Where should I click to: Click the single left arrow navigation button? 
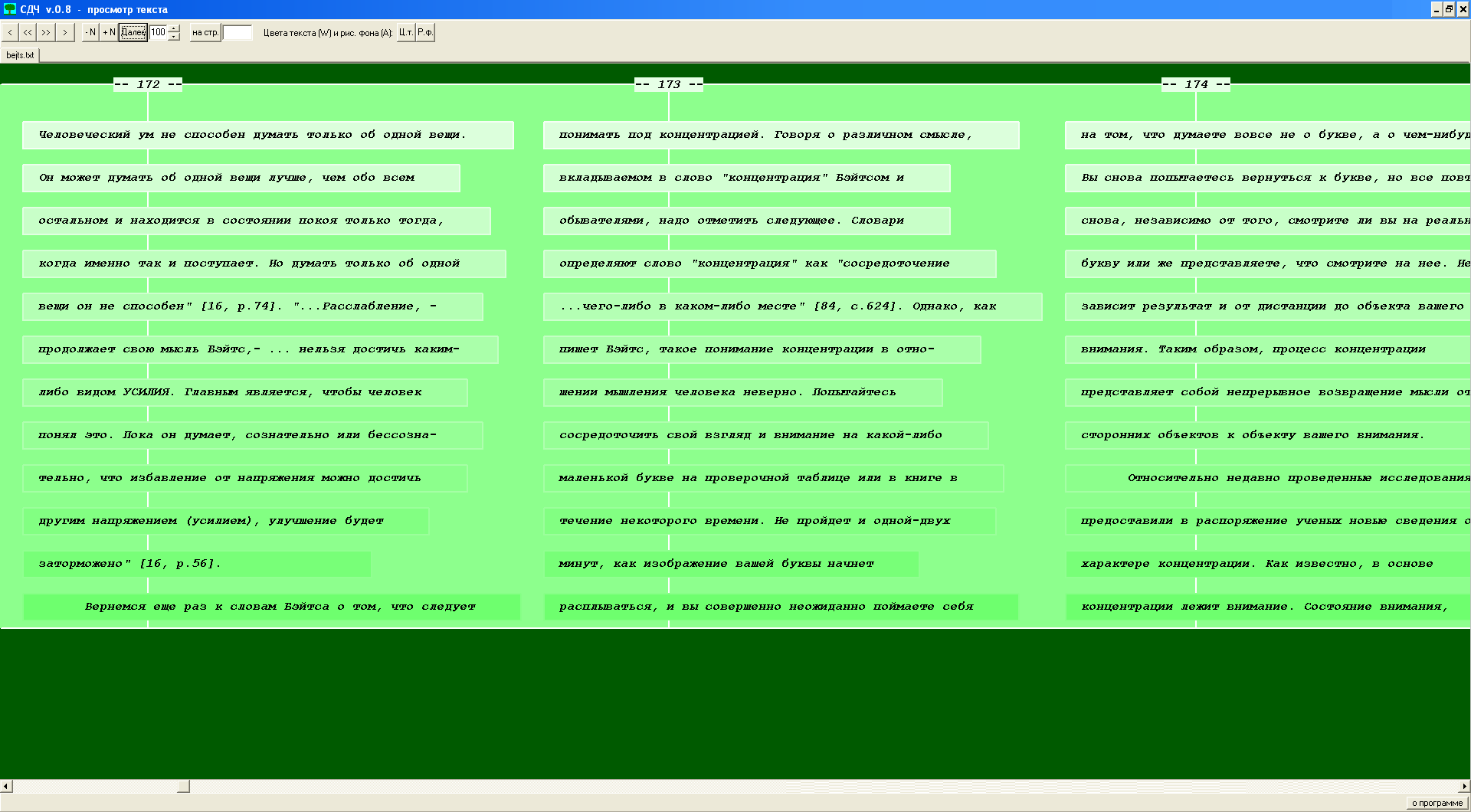tap(10, 32)
